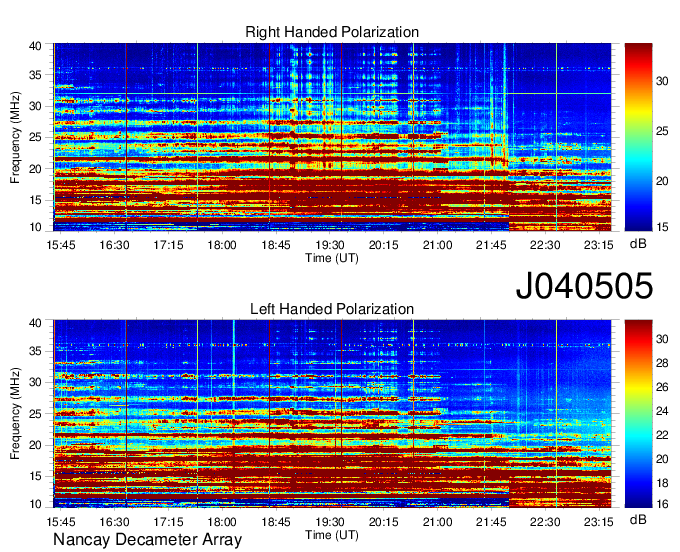This screenshot has width=680, height=552.
Task: Click the "Nancay Decameter Array" caption
Action: (147, 540)
